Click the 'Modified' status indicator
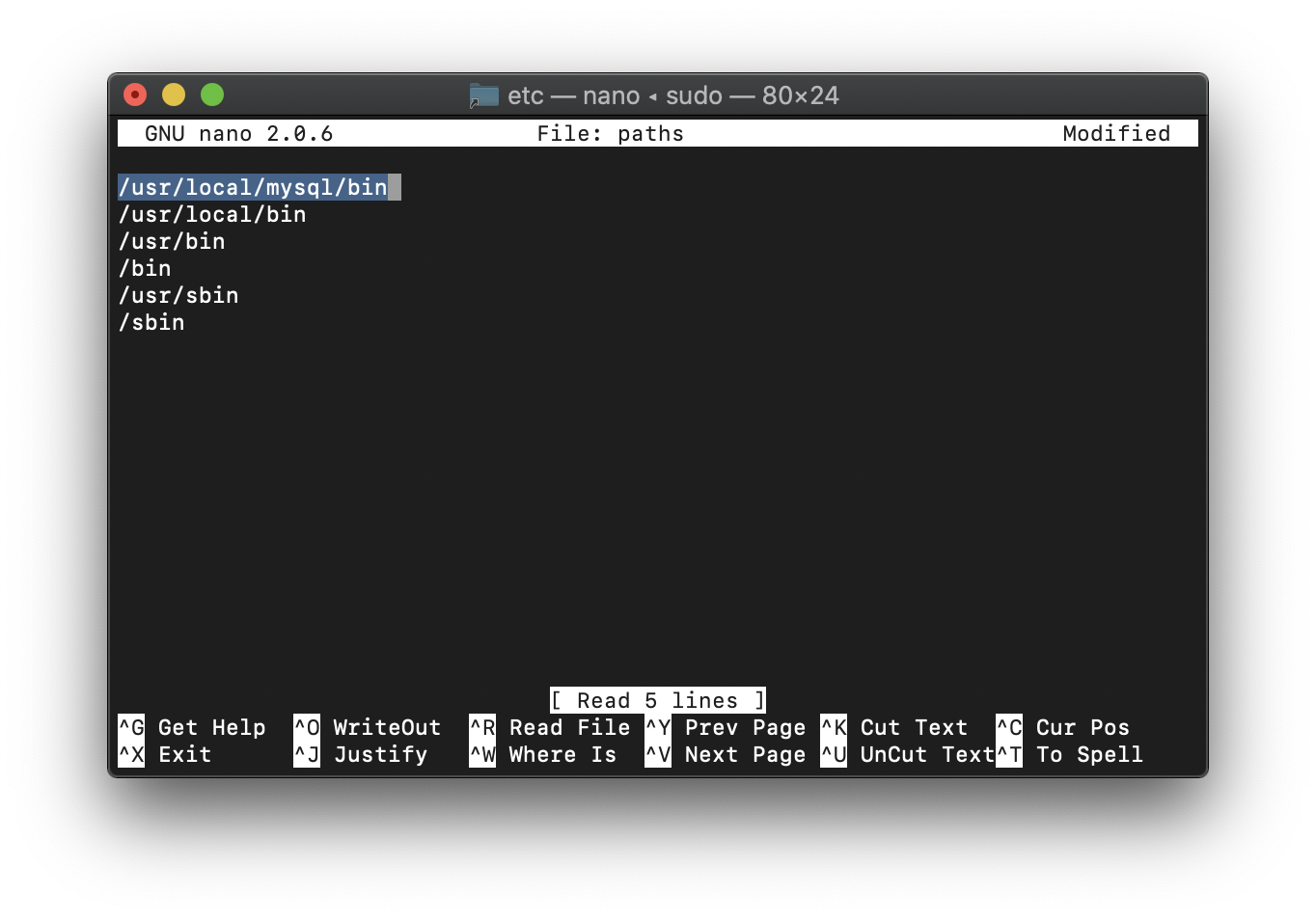Viewport: 1316px width, 920px height. coord(1116,133)
